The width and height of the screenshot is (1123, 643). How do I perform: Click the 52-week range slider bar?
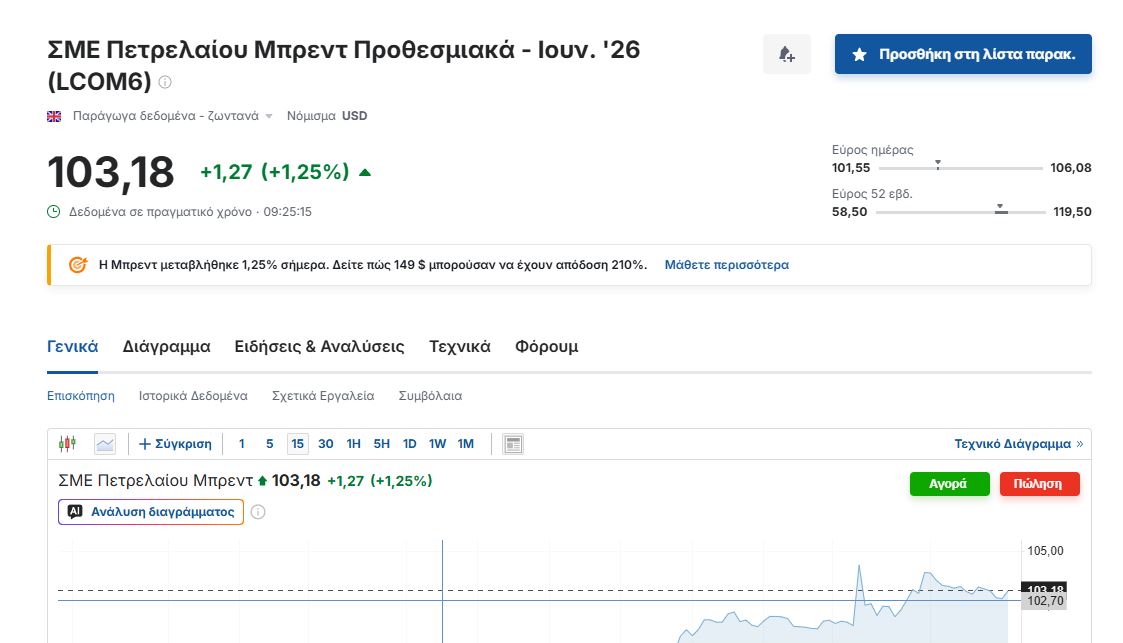click(x=960, y=212)
